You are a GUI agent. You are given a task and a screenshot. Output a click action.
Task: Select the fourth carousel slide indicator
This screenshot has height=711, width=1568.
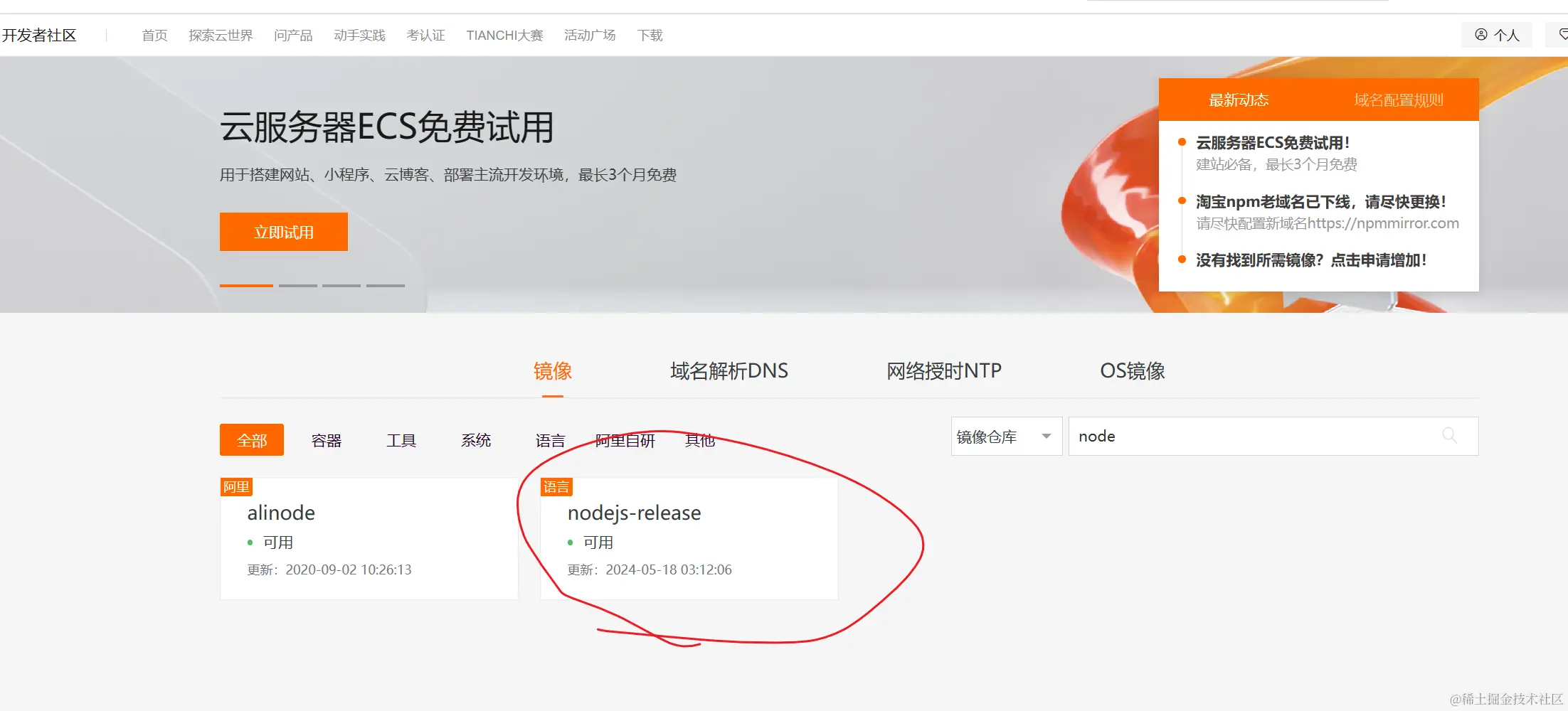click(x=386, y=285)
